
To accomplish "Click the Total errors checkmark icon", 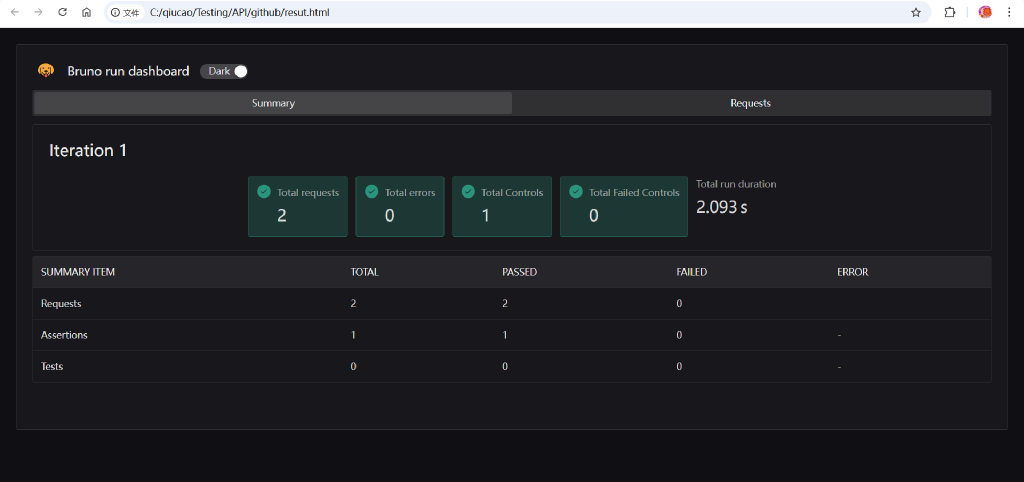I will 372,192.
